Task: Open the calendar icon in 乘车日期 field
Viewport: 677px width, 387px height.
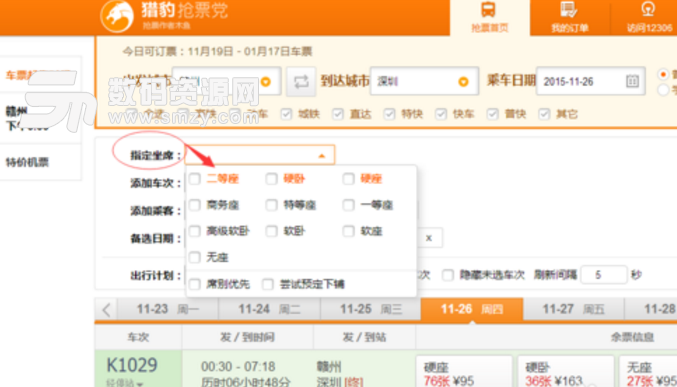Action: click(632, 81)
